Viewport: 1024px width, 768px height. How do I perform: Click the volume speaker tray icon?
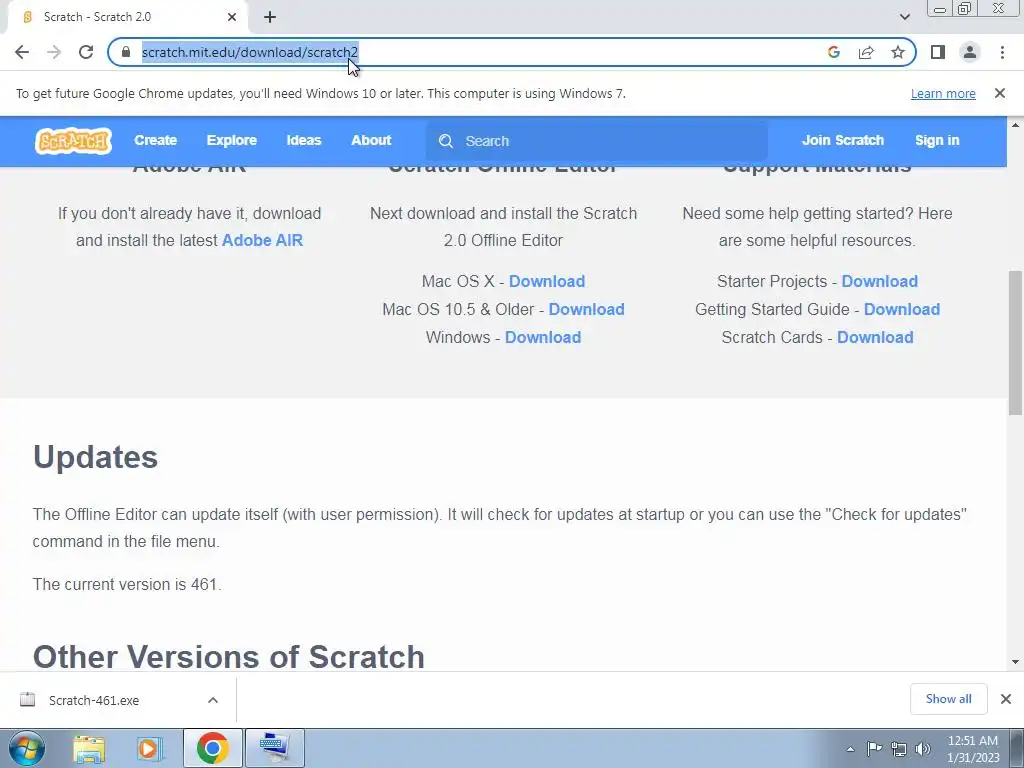coord(923,749)
